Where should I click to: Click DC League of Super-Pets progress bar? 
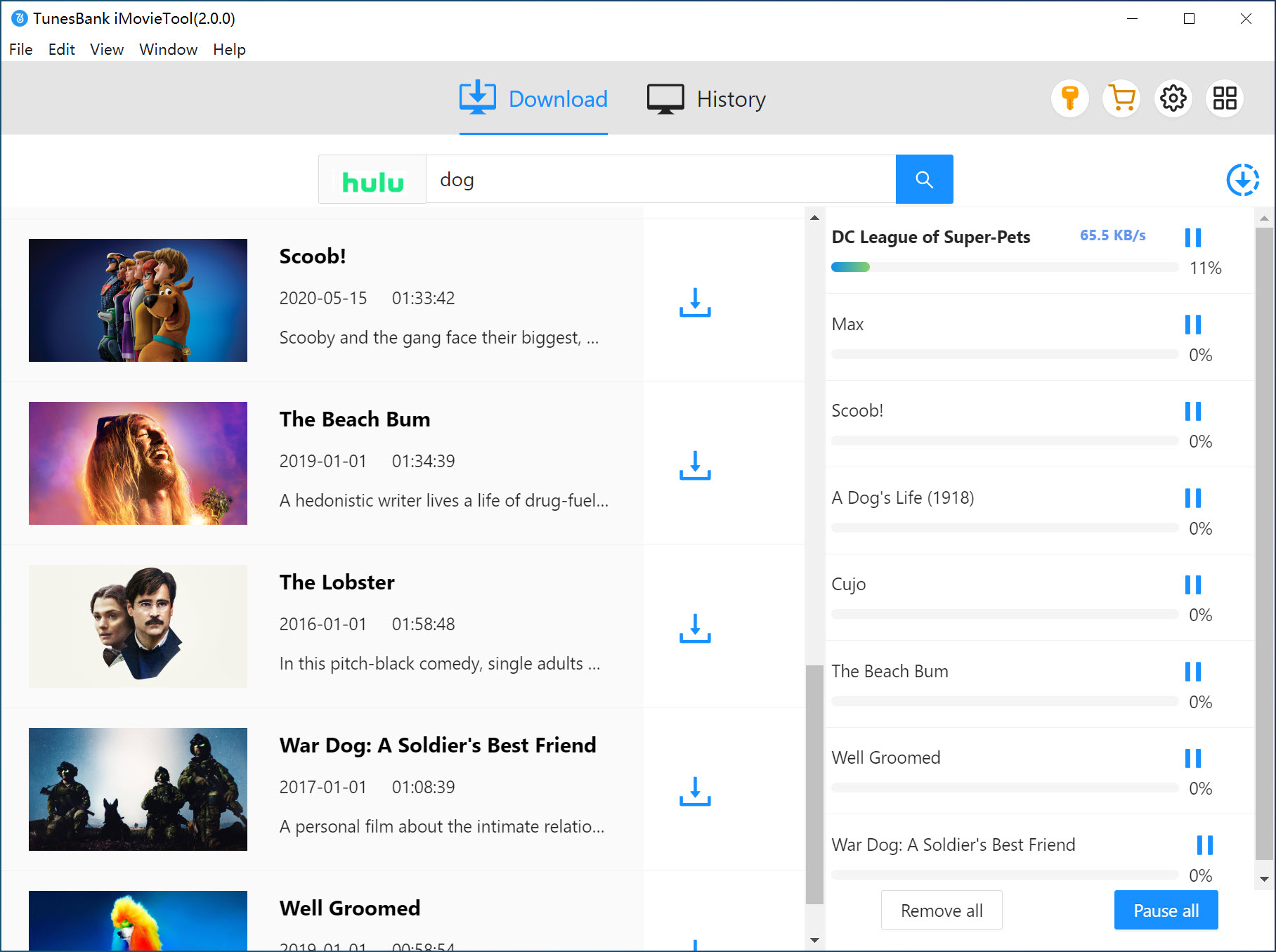(1005, 267)
